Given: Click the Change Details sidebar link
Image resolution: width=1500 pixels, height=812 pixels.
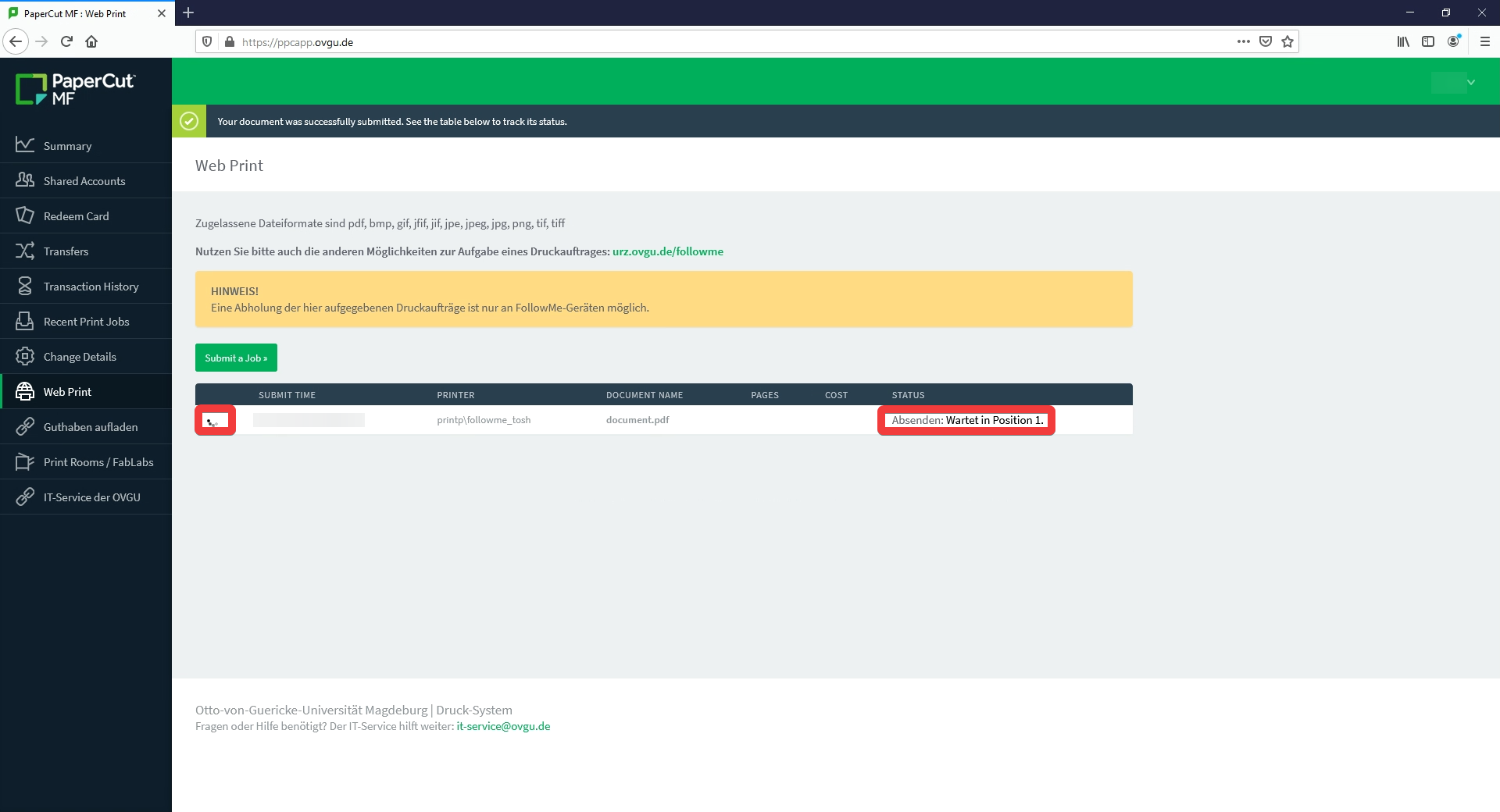Looking at the screenshot, I should (x=86, y=356).
